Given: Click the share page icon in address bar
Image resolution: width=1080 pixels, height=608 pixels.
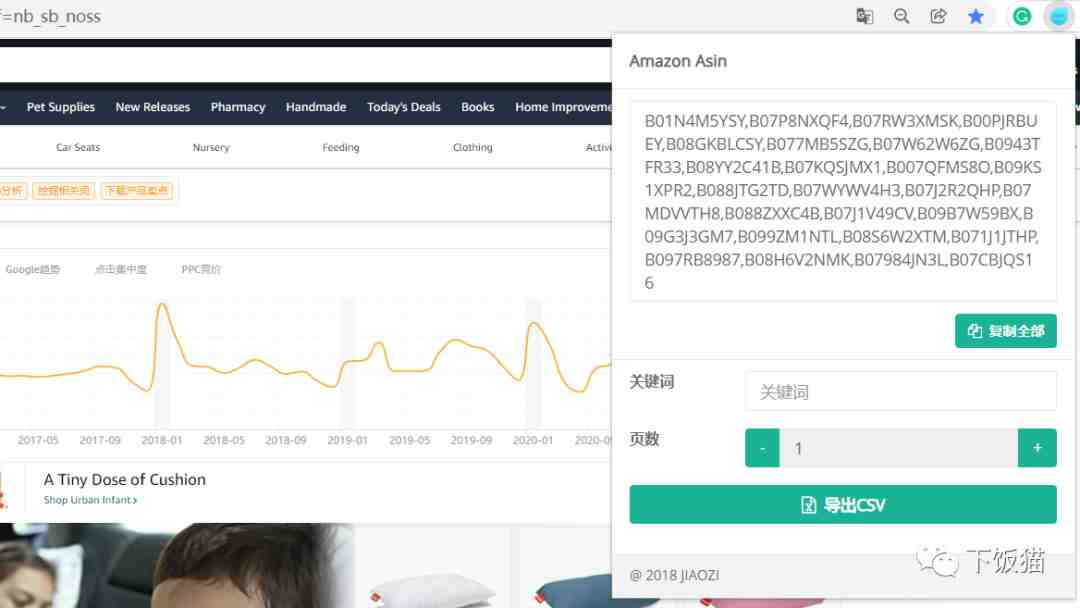Looking at the screenshot, I should (x=938, y=16).
